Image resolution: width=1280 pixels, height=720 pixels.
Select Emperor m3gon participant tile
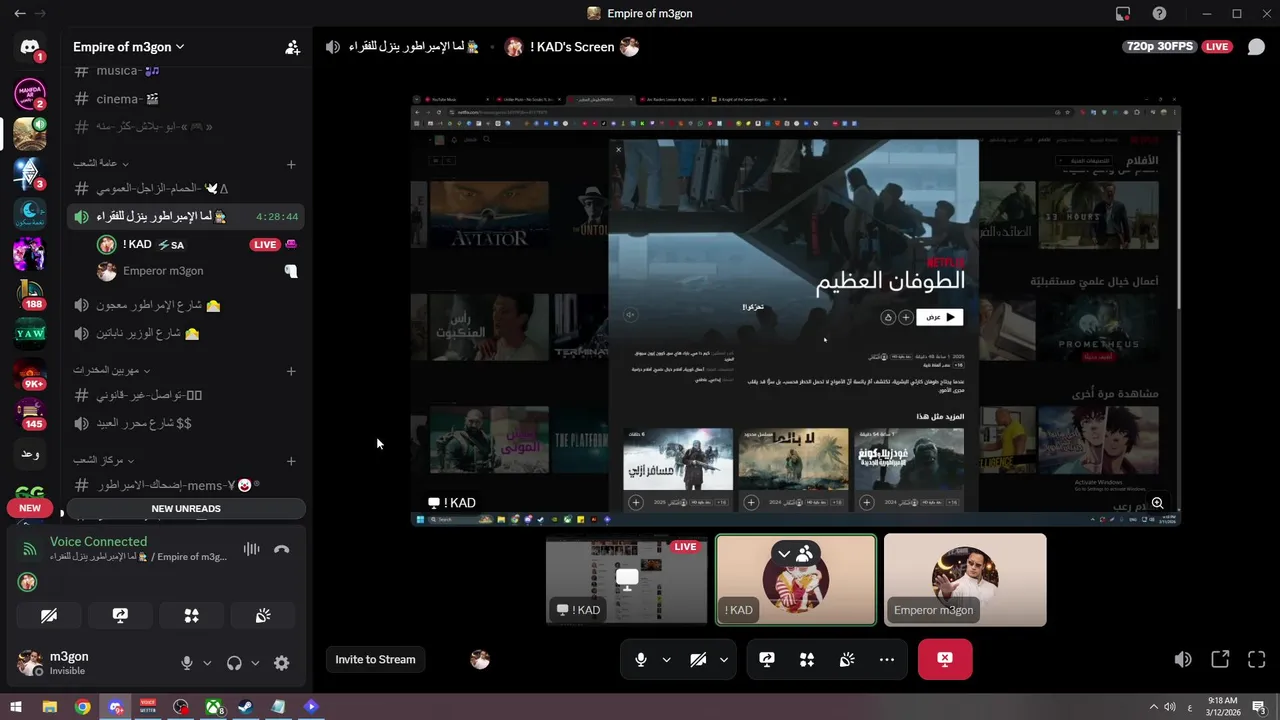click(965, 580)
